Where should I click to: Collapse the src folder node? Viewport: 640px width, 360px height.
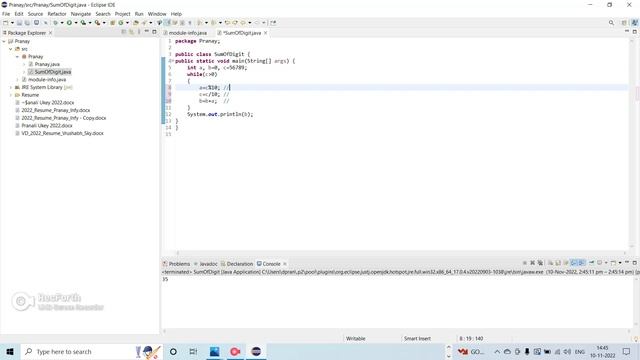pyautogui.click(x=11, y=49)
